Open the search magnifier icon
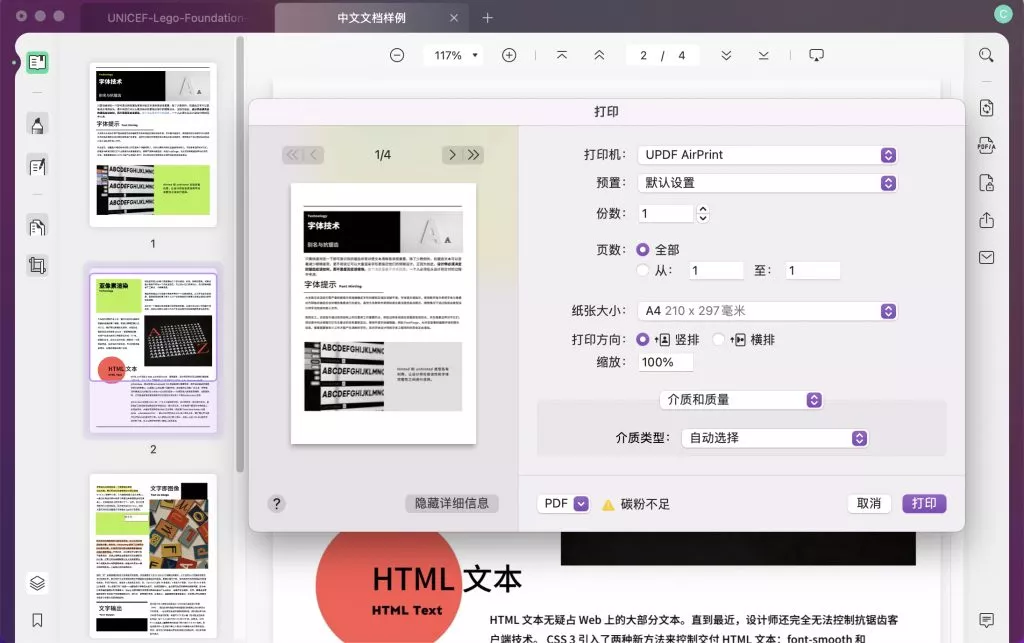Screen dimensions: 1024x643 coord(986,55)
